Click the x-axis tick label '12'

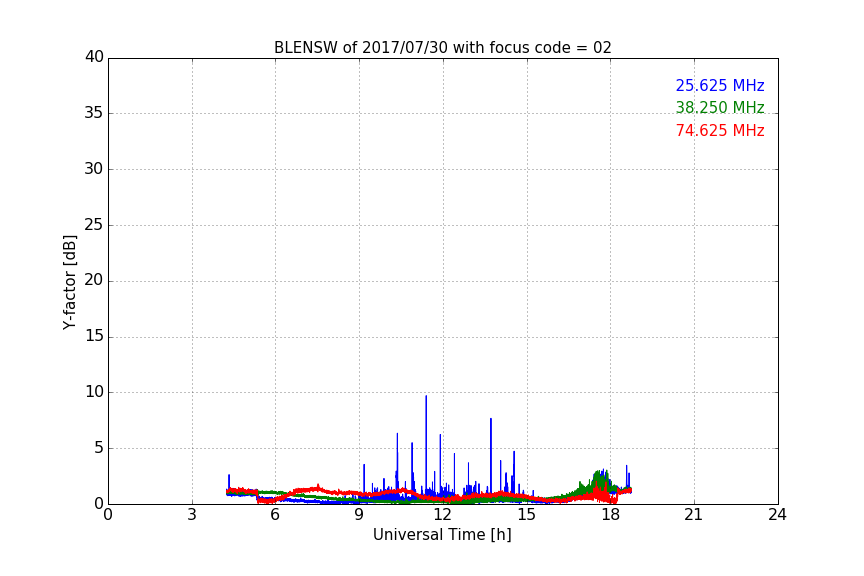[442, 515]
